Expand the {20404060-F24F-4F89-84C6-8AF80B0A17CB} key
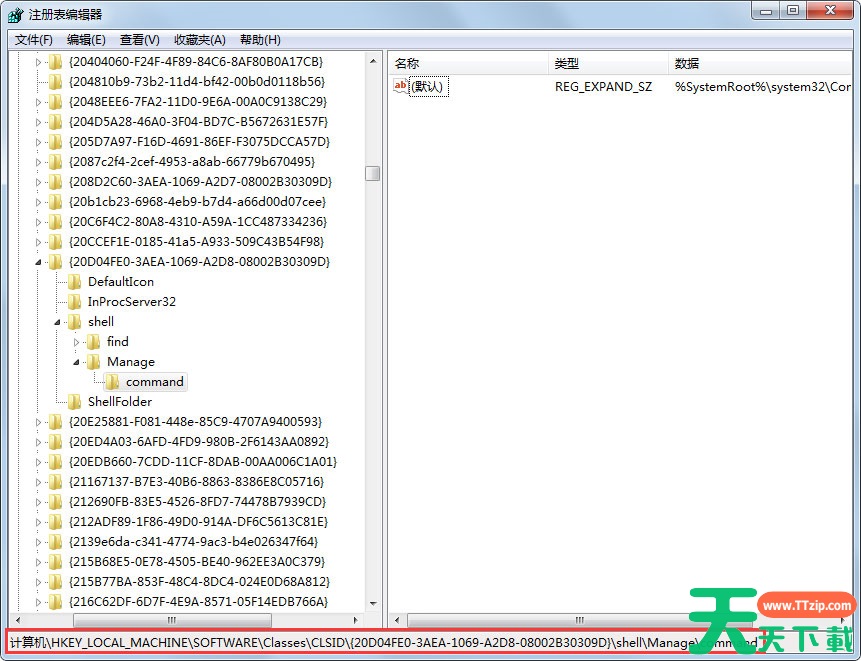The image size is (861, 661). tap(38, 62)
